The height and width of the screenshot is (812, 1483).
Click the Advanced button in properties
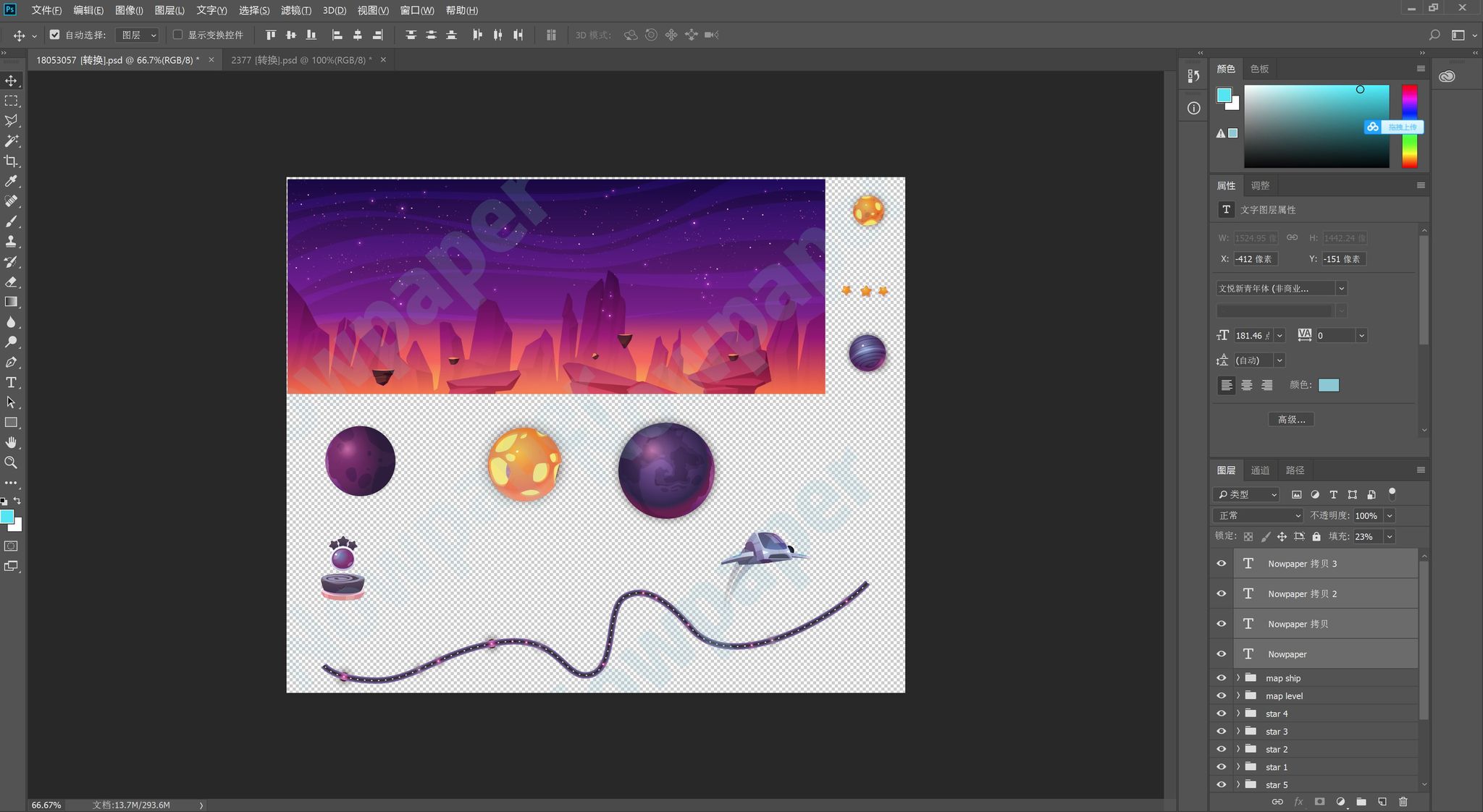[x=1291, y=420]
